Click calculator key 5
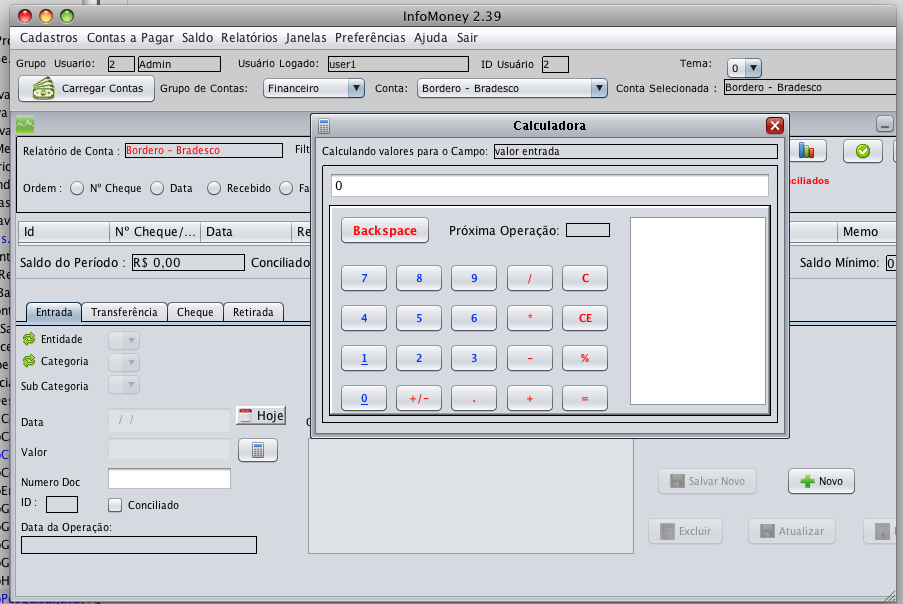 pyautogui.click(x=419, y=318)
